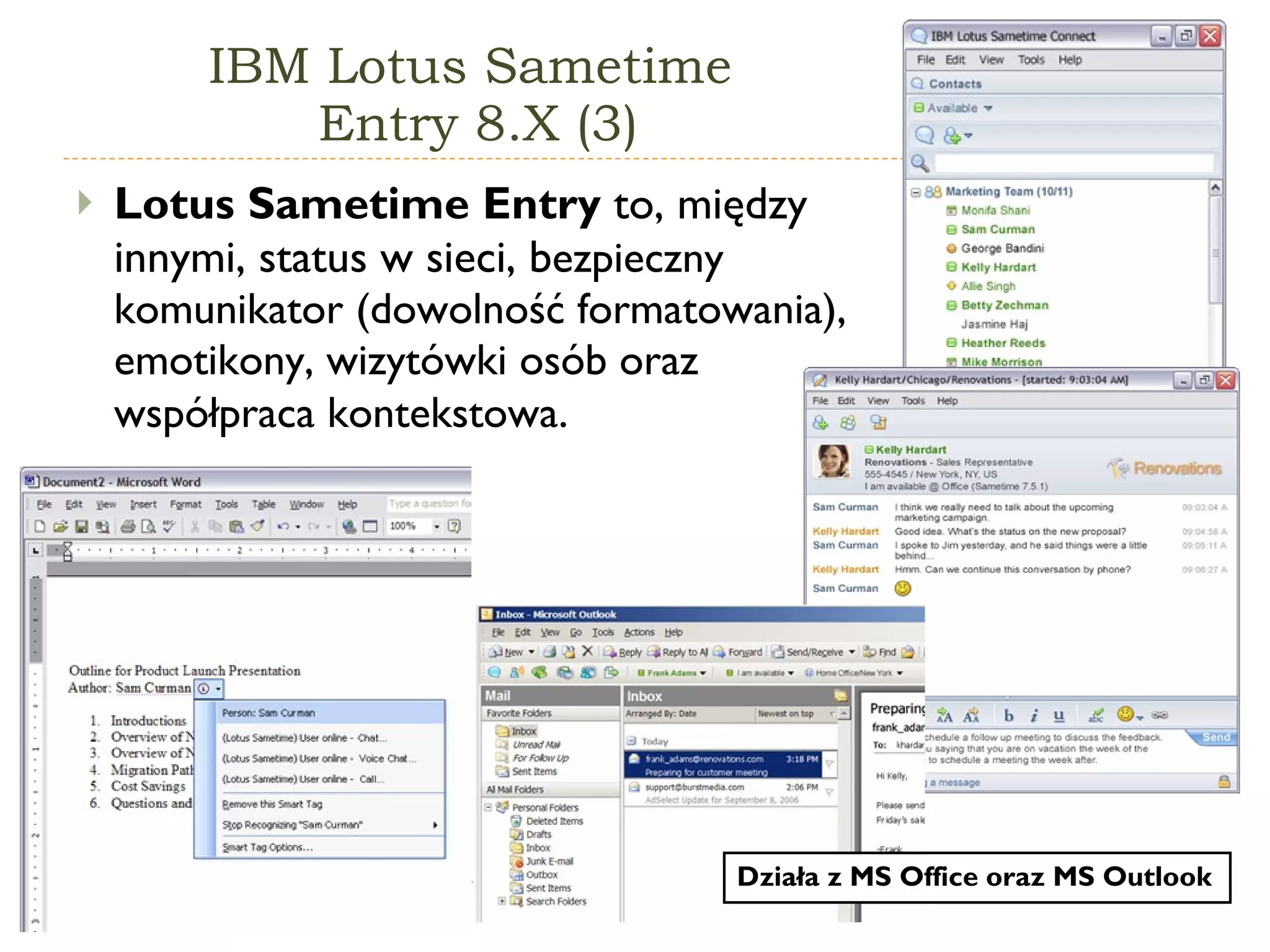Click the Open folder icon in Word toolbar
1270x952 pixels.
pyautogui.click(x=60, y=527)
